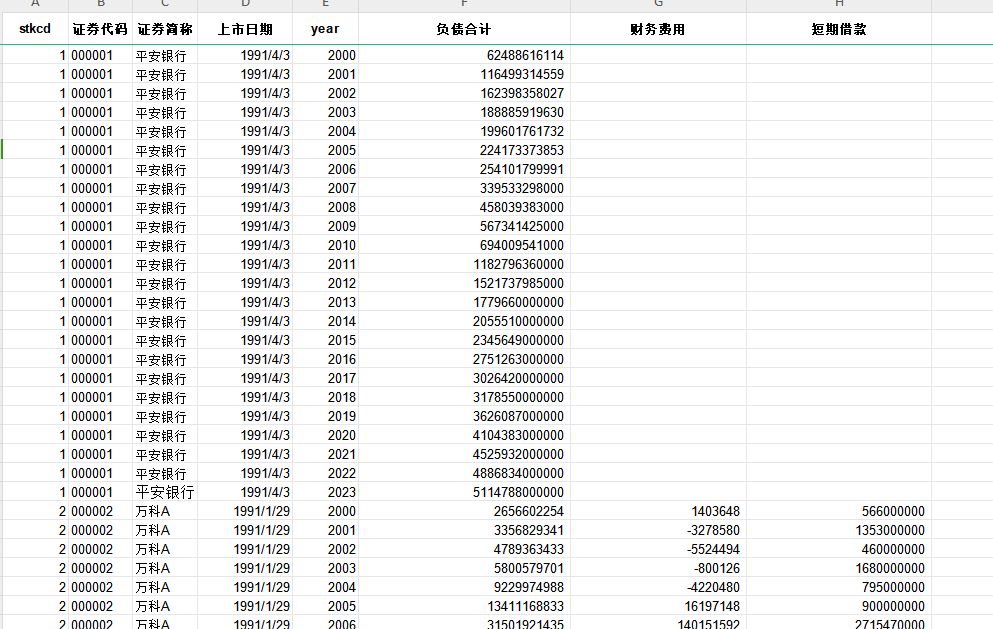This screenshot has height=629, width=993.
Task: Click the cell with value 162398358027
Action: click(464, 93)
